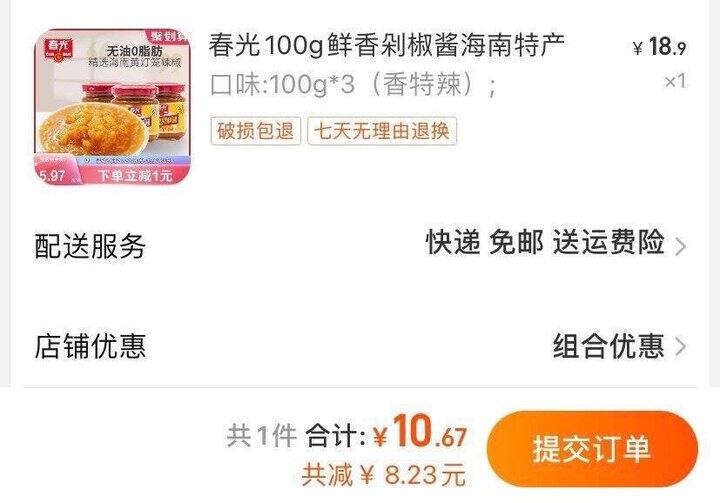Open the product thumbnail image
Screen dimensions: 720x503
point(112,107)
